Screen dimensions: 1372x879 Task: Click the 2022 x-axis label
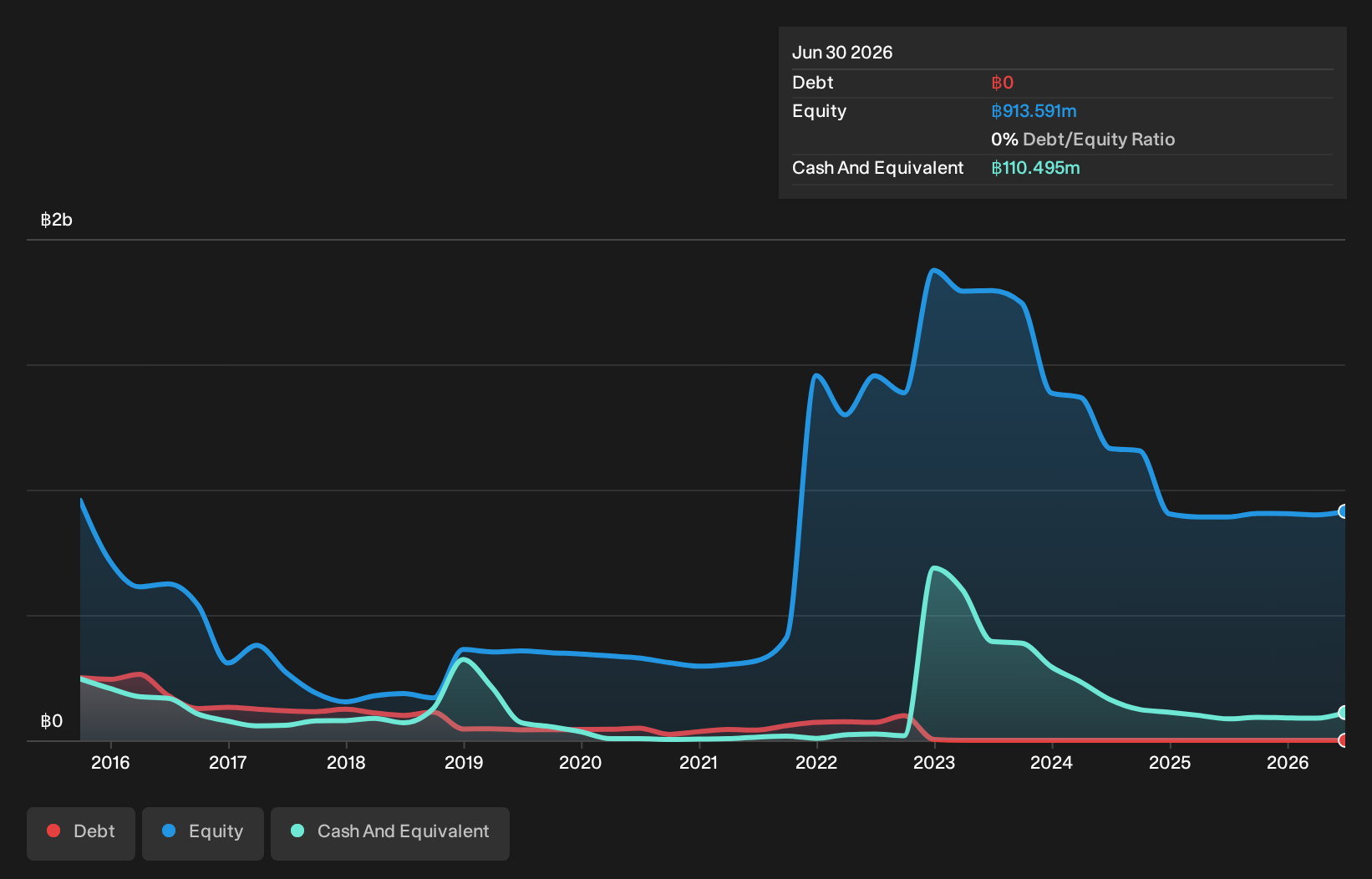tap(816, 762)
